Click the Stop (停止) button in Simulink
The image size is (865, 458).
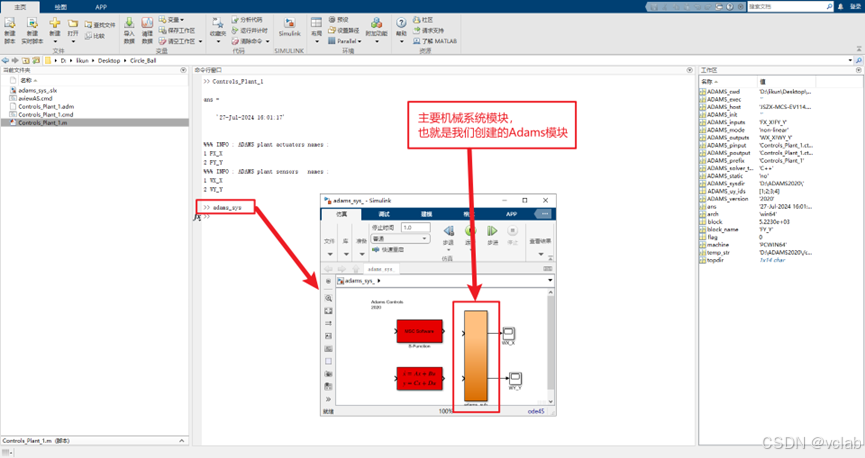click(x=512, y=231)
